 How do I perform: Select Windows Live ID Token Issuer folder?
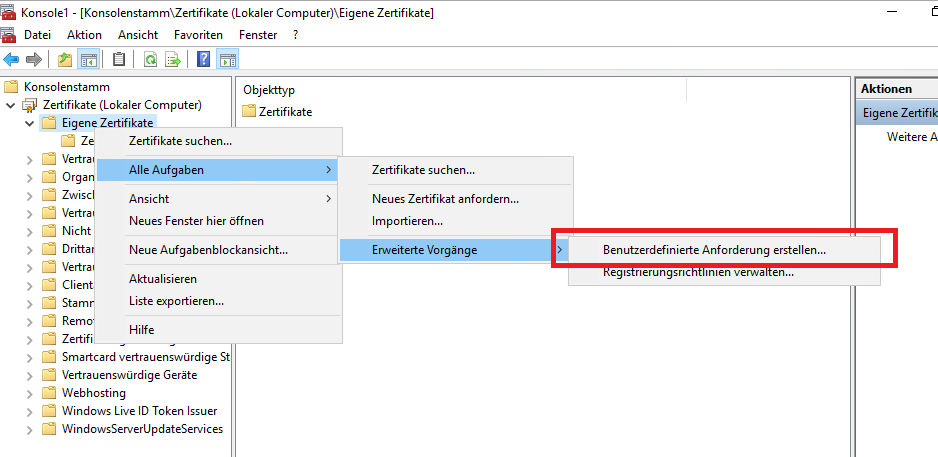coord(139,411)
